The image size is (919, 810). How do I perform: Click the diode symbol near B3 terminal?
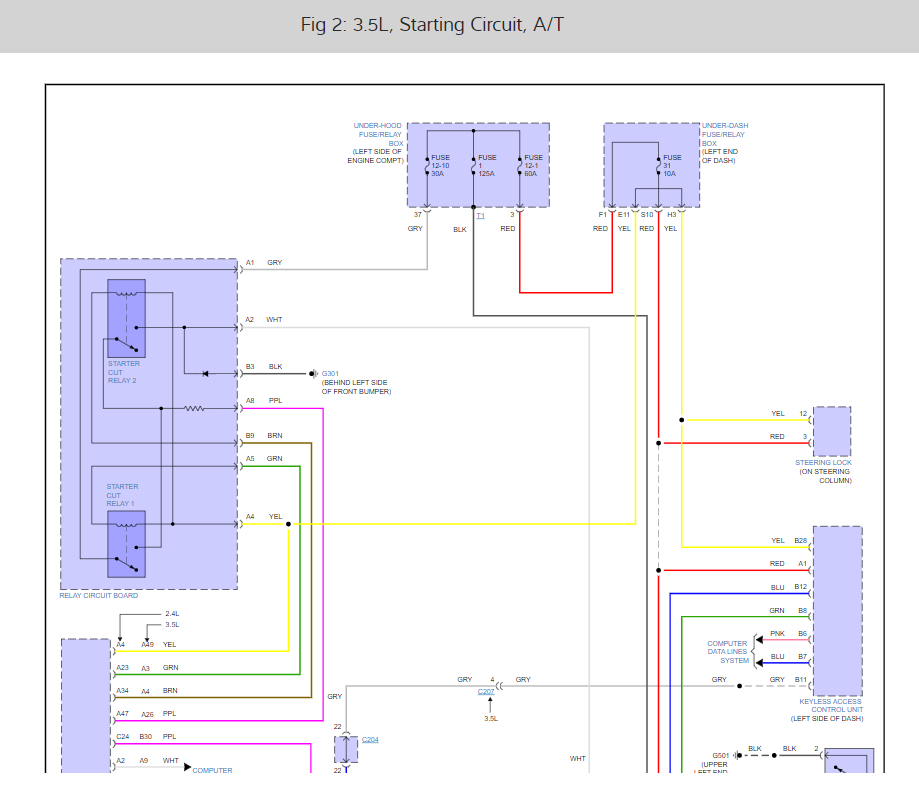[x=205, y=373]
